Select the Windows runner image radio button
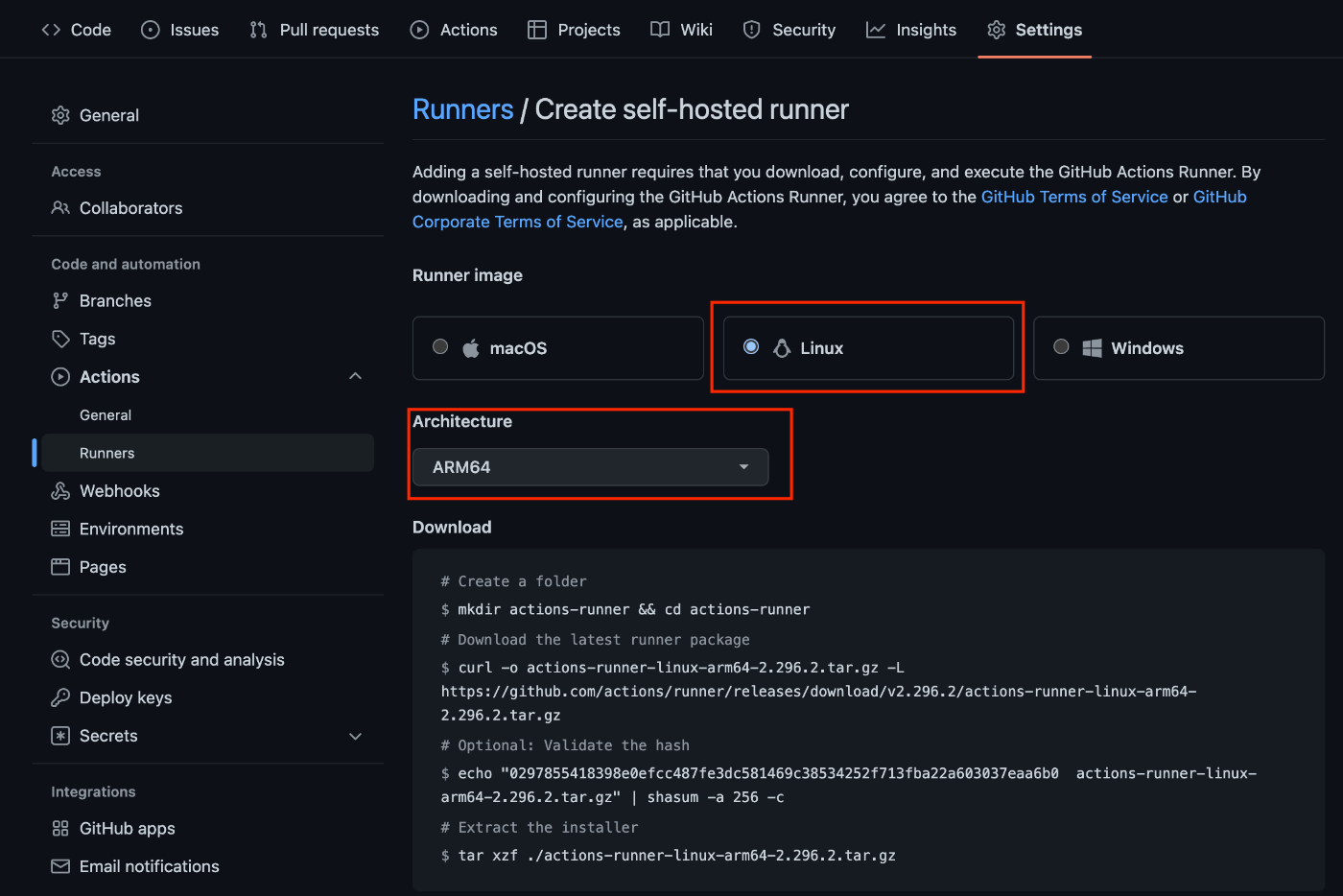This screenshot has height=896, width=1343. (1061, 346)
